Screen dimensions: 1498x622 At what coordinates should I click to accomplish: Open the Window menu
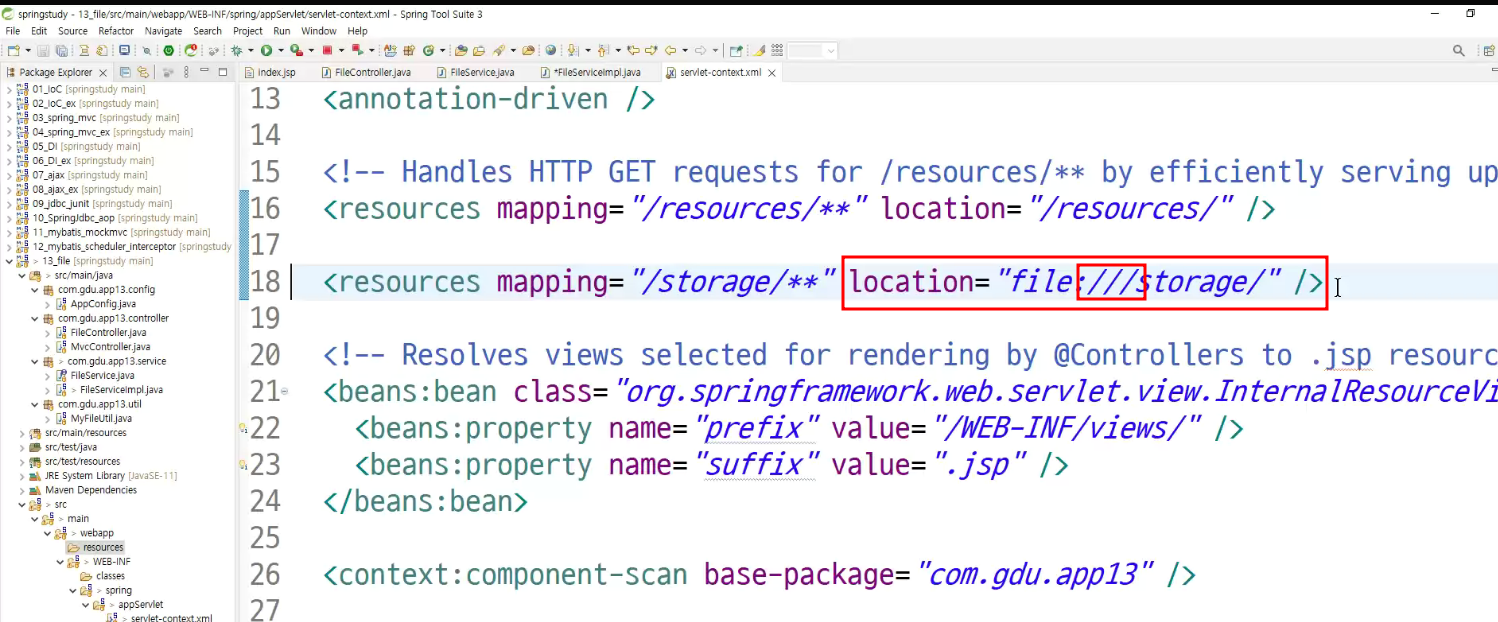[319, 31]
